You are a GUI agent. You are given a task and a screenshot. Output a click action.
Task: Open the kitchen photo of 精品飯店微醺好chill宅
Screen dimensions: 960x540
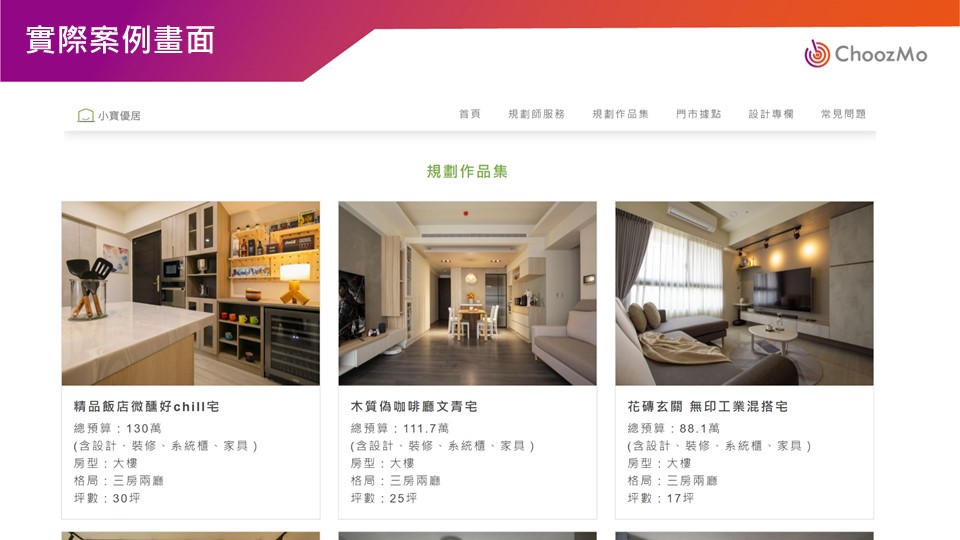pos(190,293)
